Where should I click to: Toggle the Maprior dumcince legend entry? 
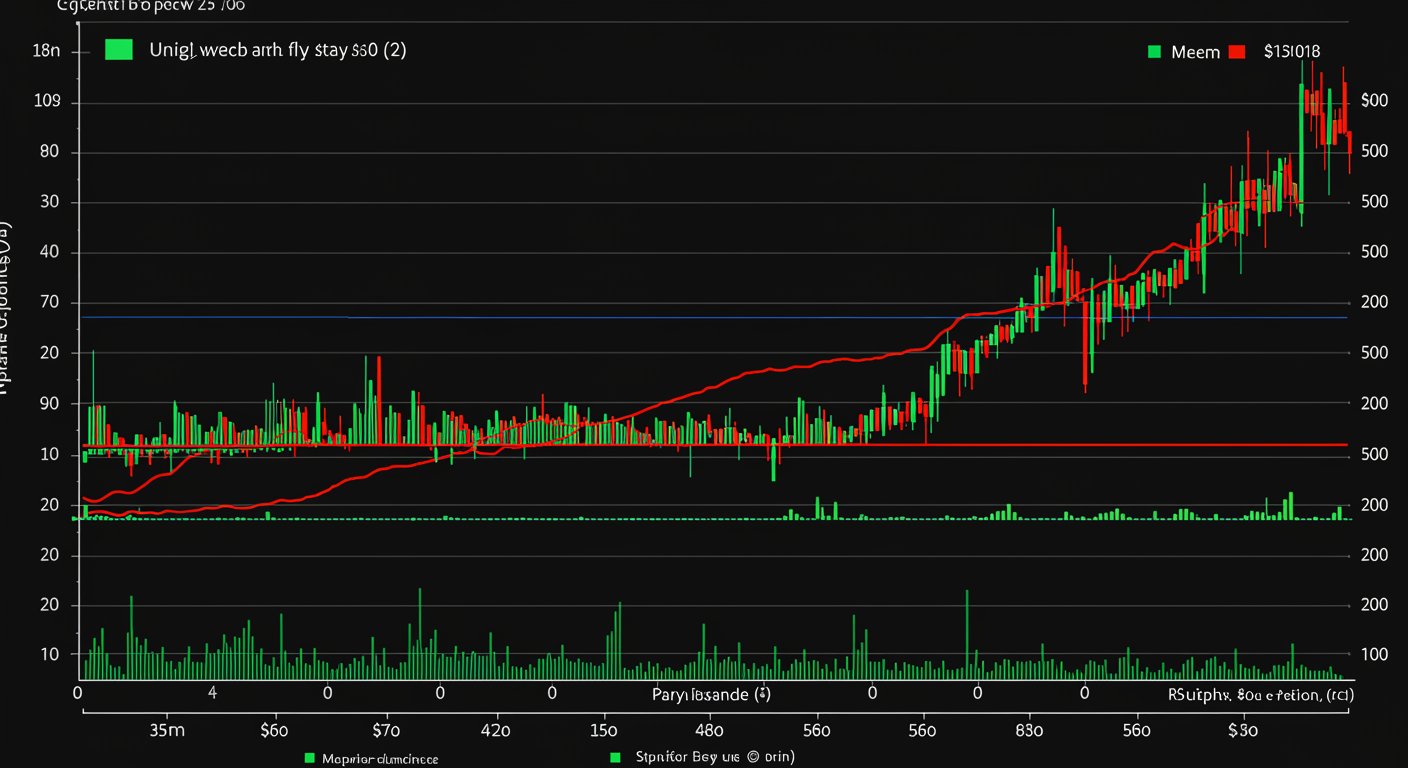(380, 759)
